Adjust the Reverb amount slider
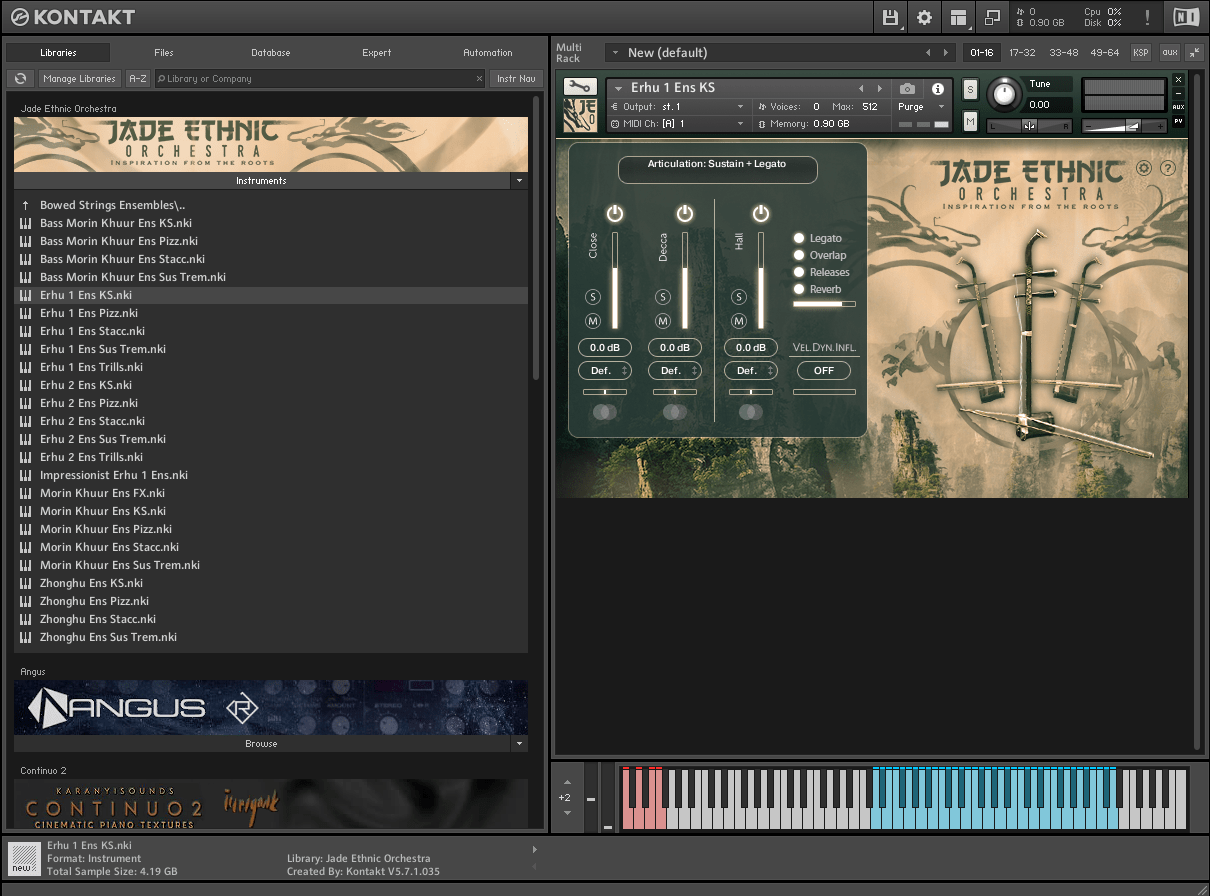The width and height of the screenshot is (1210, 896). 825,303
